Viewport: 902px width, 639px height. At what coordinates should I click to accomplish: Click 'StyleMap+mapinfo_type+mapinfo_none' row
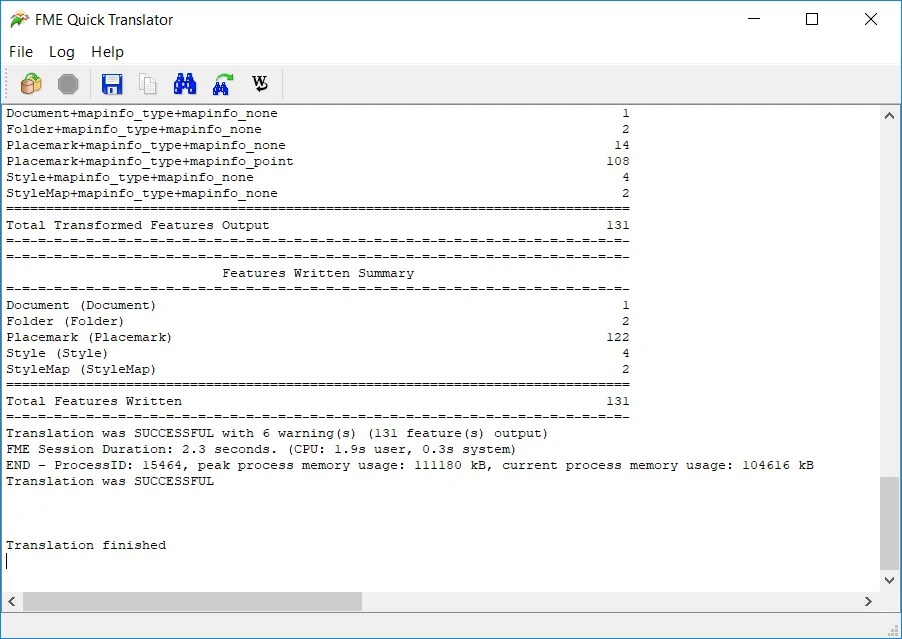(x=318, y=193)
